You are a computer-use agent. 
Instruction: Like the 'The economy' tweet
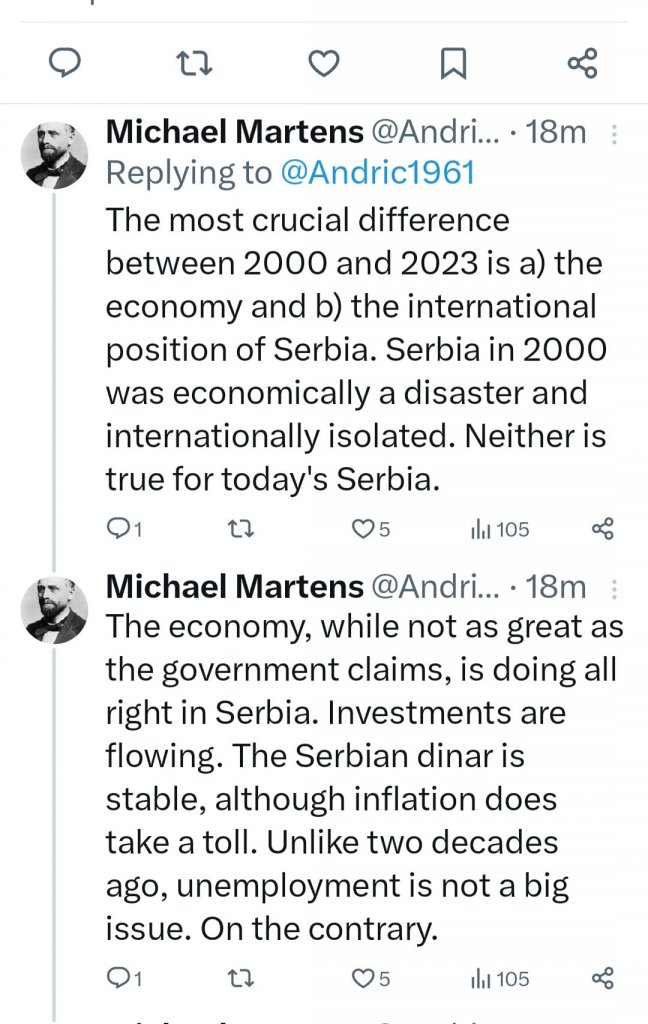pyautogui.click(x=362, y=978)
